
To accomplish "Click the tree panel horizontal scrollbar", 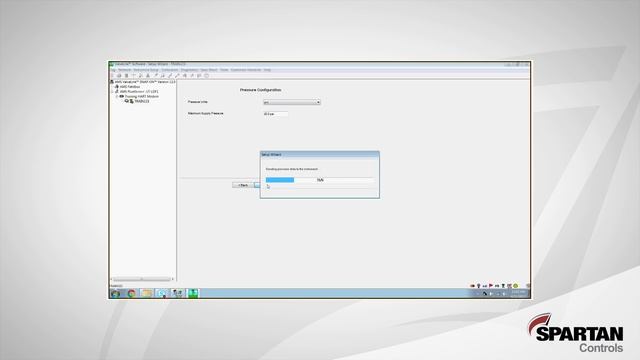I will coord(142,279).
